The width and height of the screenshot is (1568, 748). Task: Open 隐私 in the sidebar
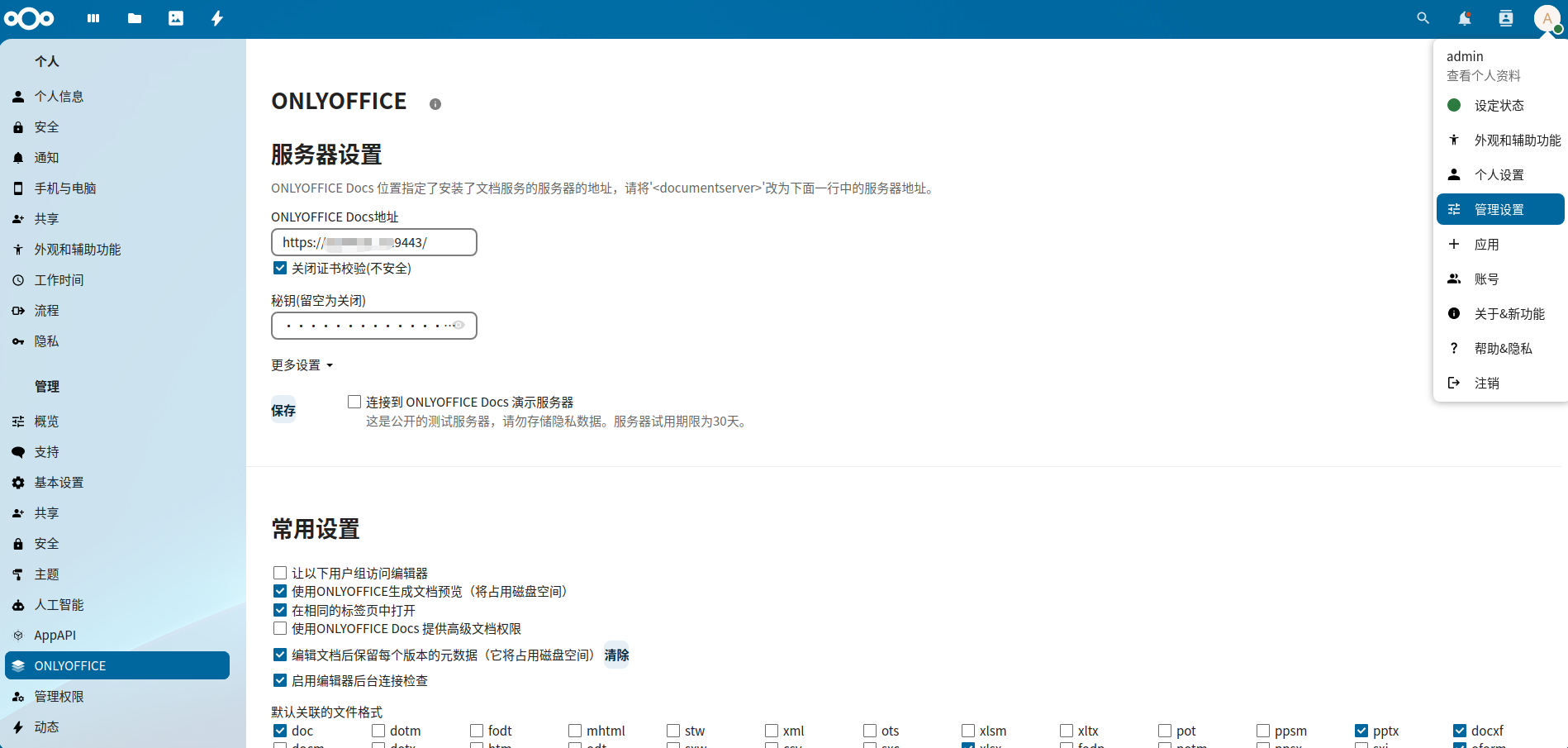pyautogui.click(x=117, y=341)
